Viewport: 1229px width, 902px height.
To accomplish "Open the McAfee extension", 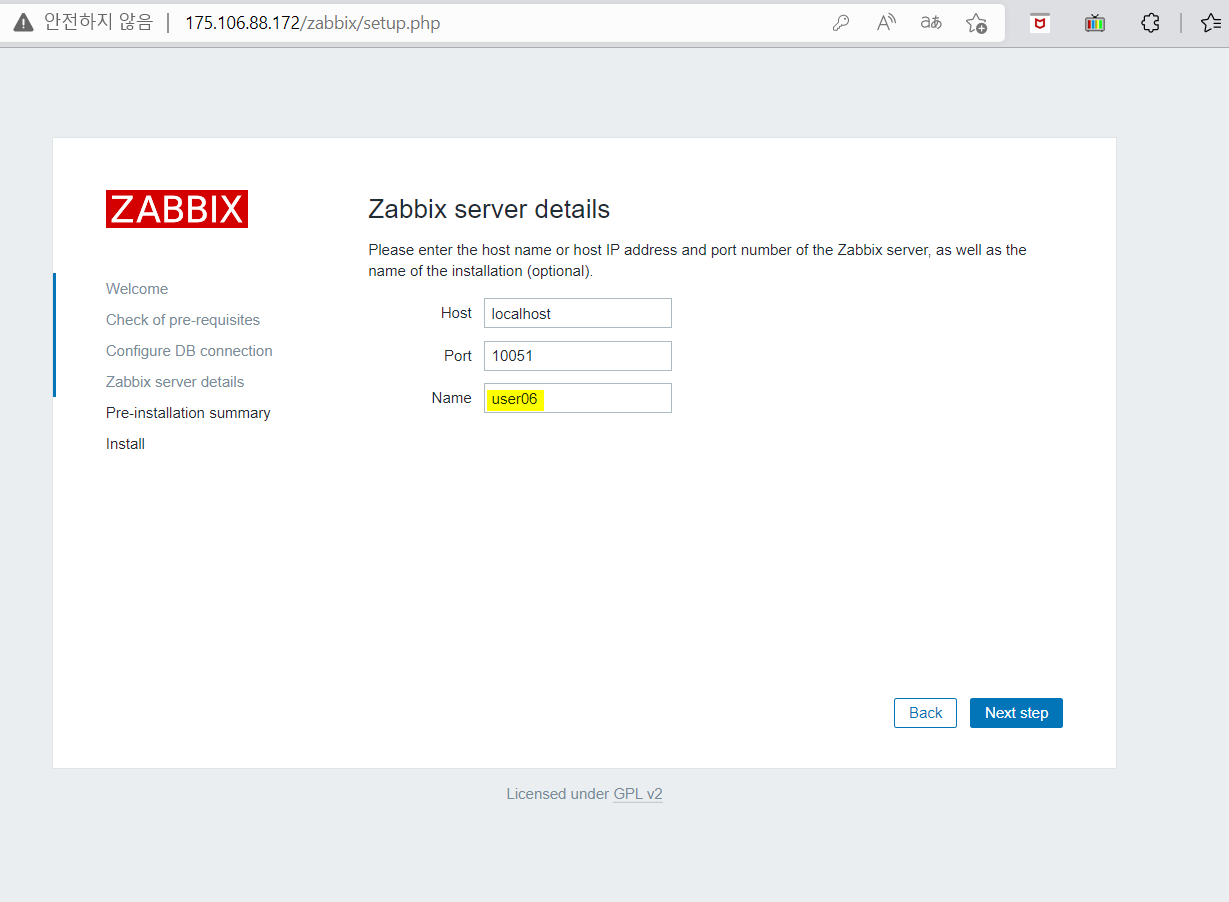I will [1039, 22].
